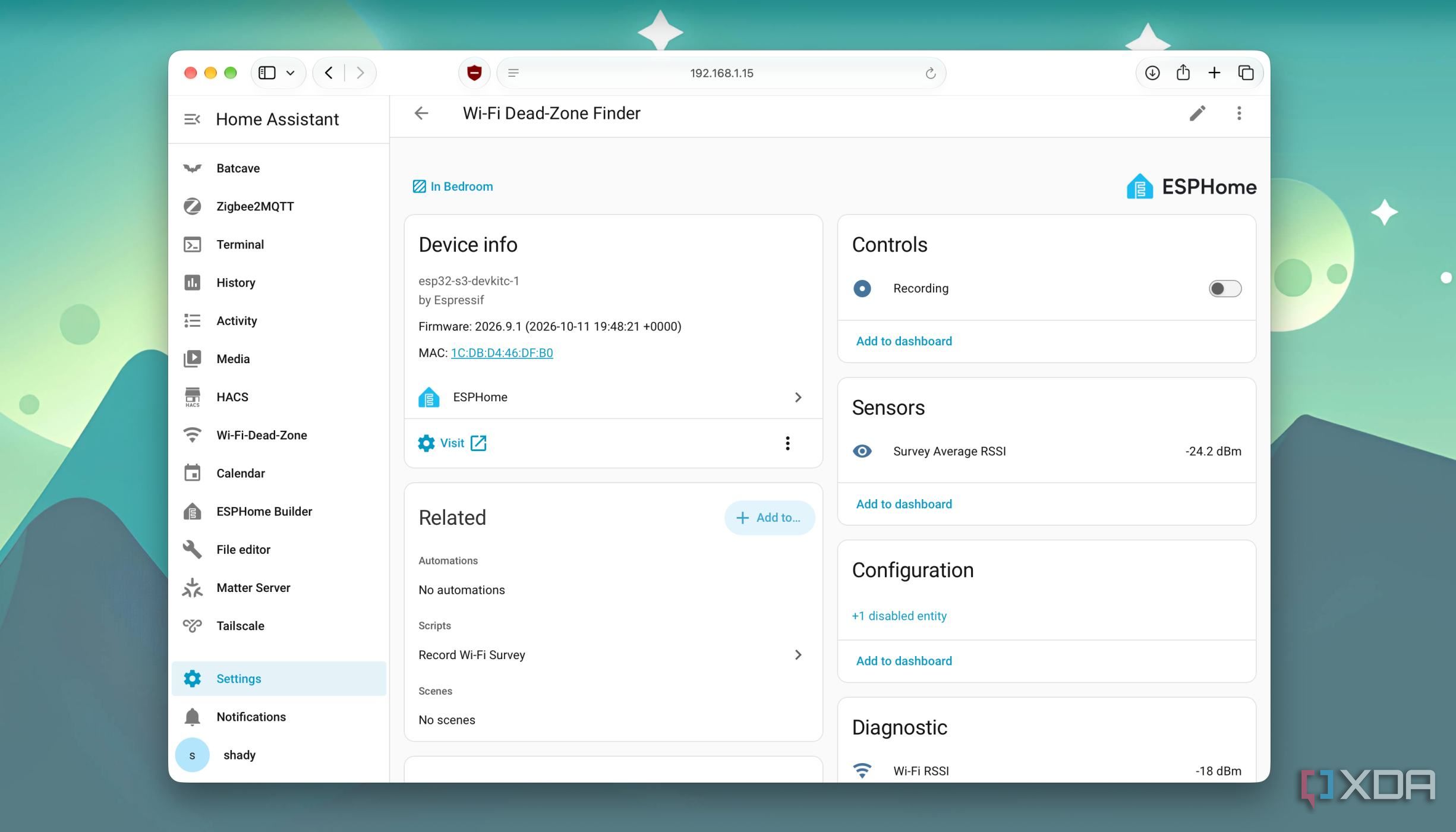The image size is (1456, 832).
Task: Click the ESPHome Builder icon
Action: coord(192,511)
